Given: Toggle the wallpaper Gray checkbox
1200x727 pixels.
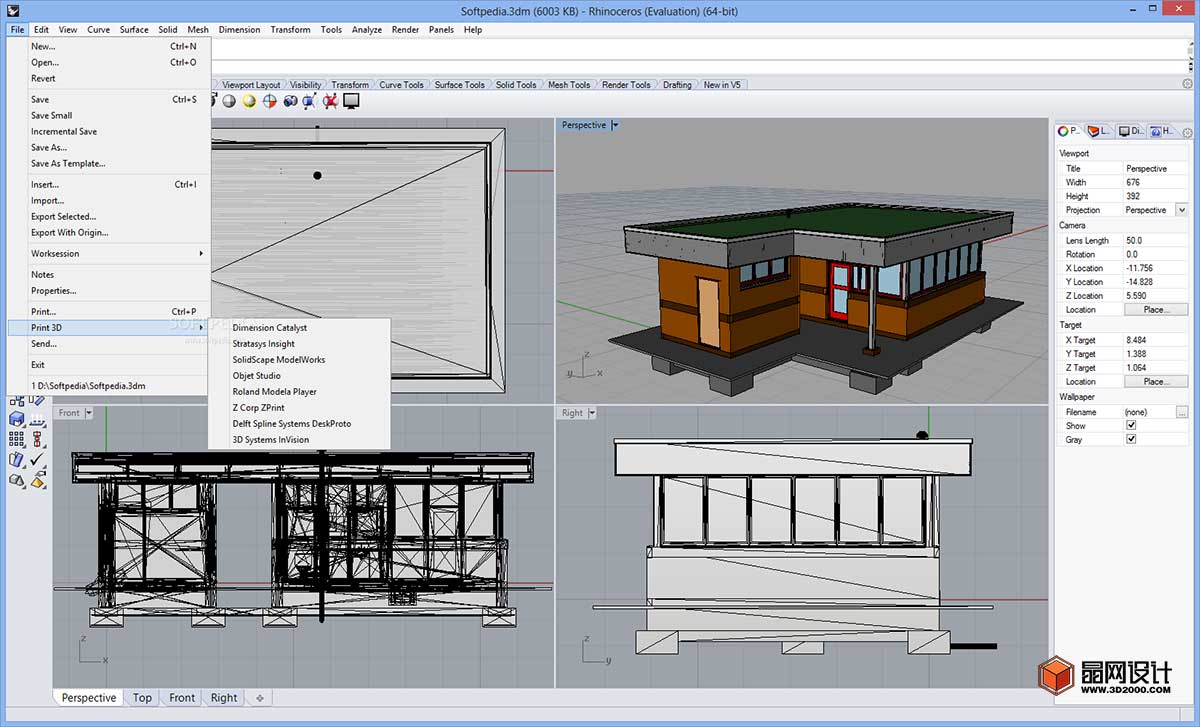Looking at the screenshot, I should point(1131,439).
